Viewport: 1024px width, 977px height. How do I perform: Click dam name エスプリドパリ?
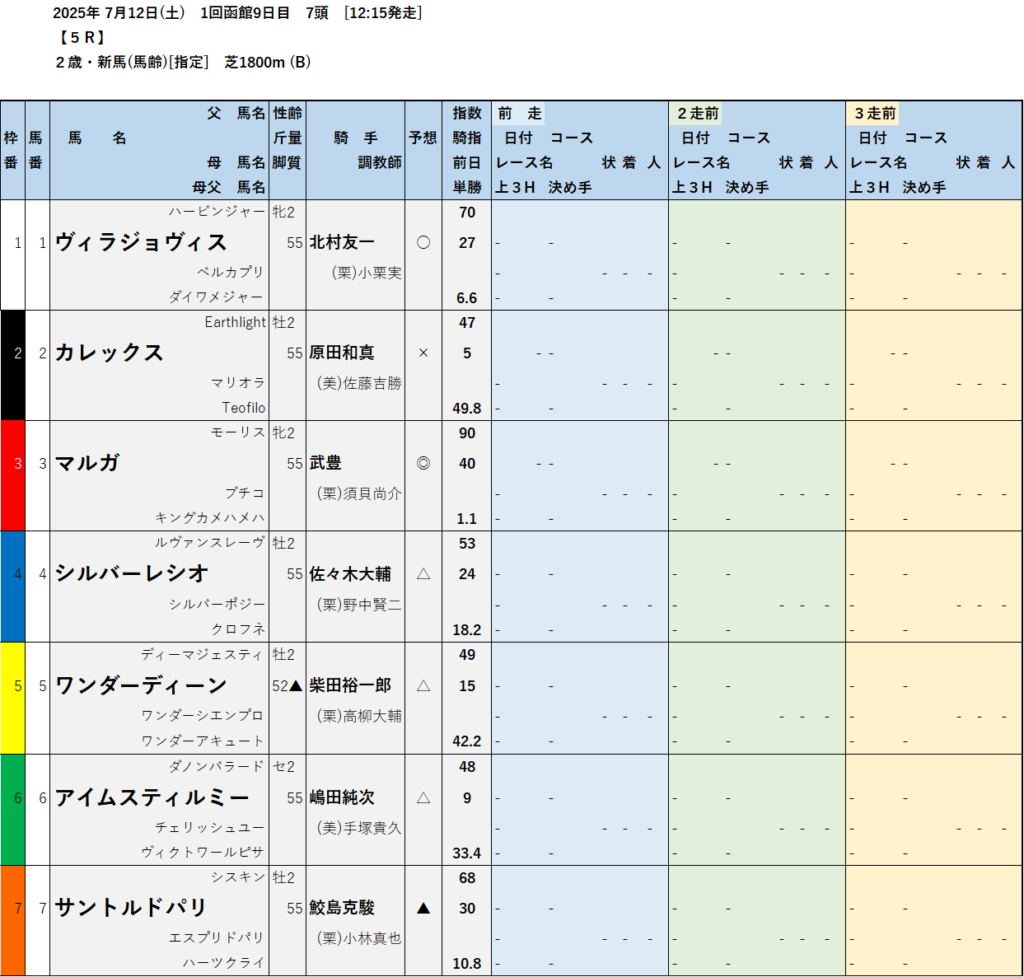pos(217,937)
